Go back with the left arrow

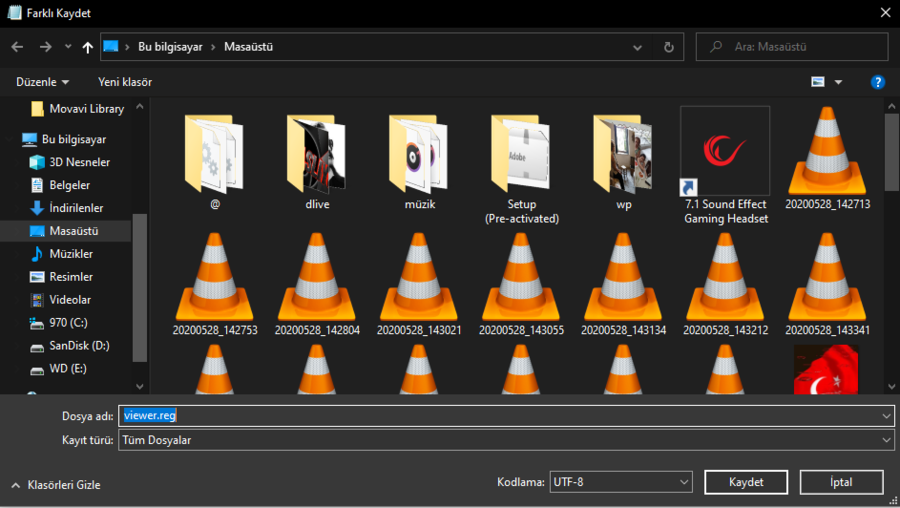[17, 47]
